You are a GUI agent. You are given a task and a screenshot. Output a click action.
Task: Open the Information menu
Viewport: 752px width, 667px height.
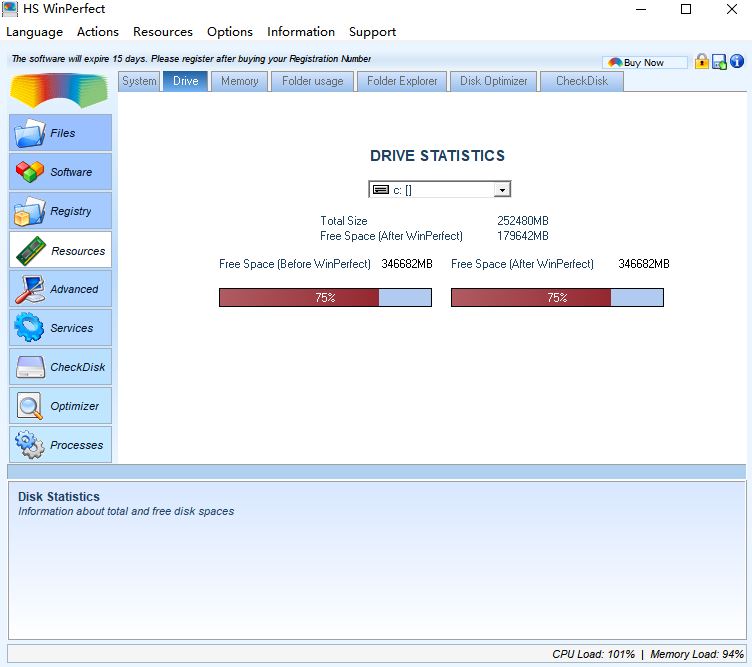point(301,32)
